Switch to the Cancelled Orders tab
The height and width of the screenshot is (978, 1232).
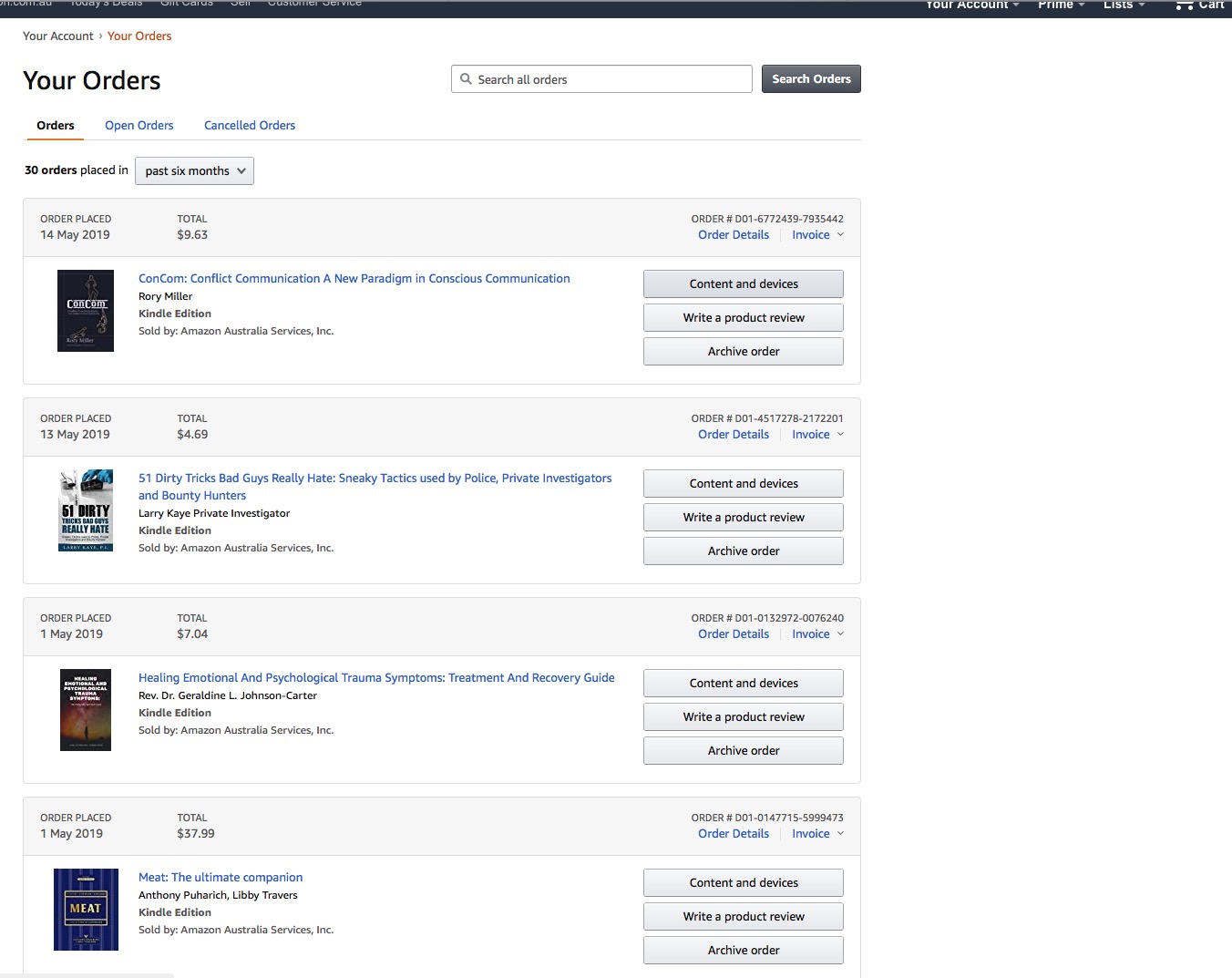(x=250, y=126)
